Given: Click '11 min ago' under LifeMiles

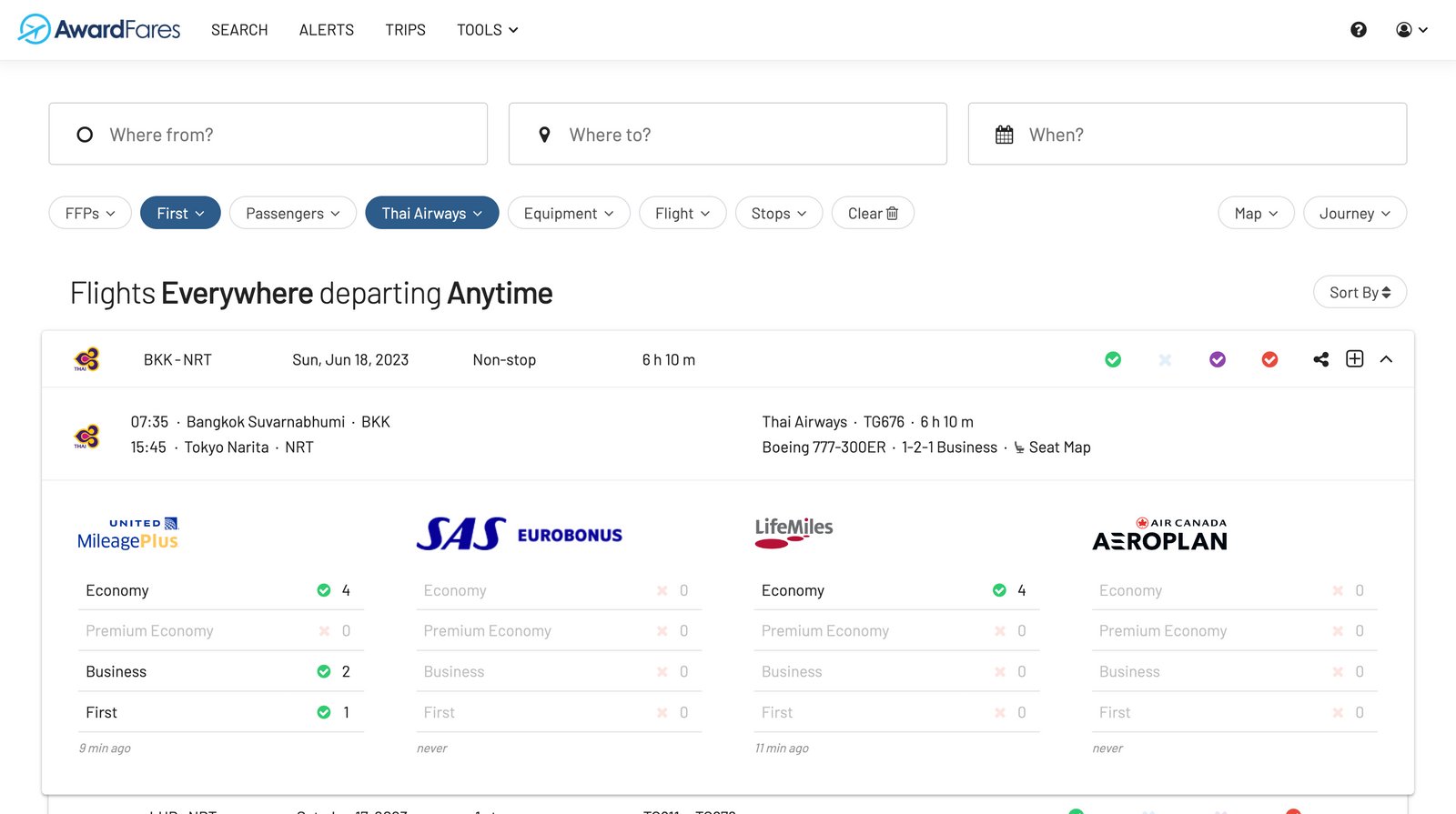Looking at the screenshot, I should pyautogui.click(x=782, y=749).
